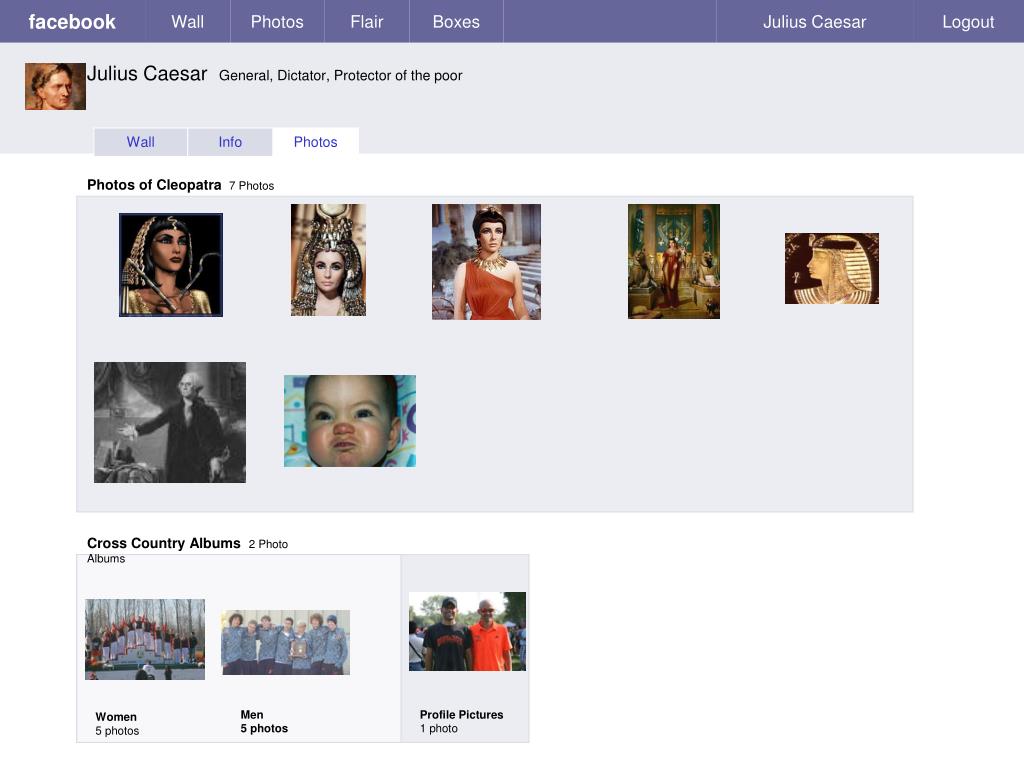
Task: Click the Julius Caesar profile picture
Action: (x=56, y=86)
